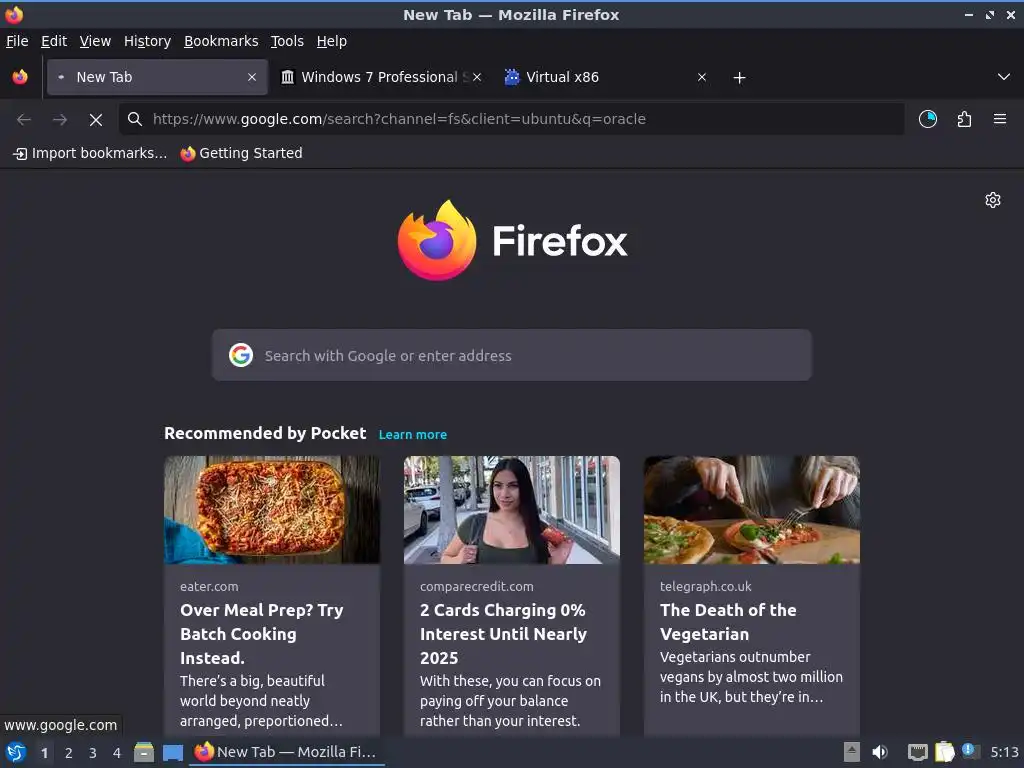
Task: Open the Edit menu
Action: click(x=54, y=41)
